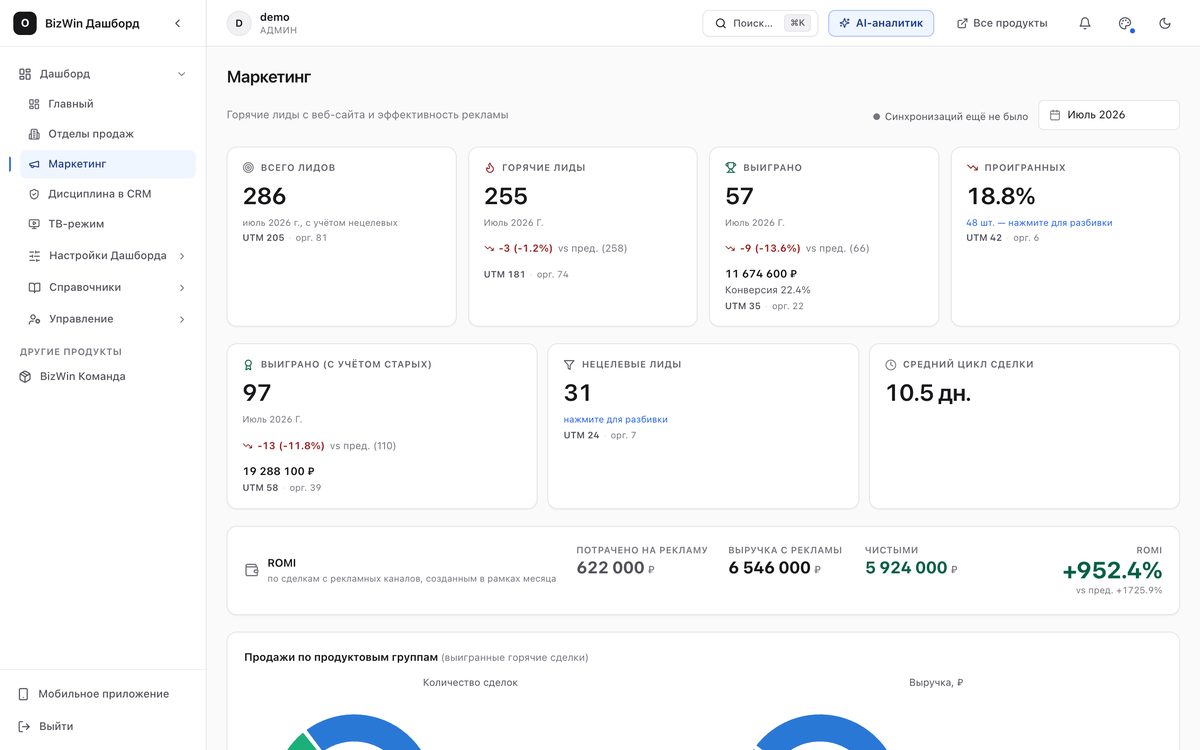The width and height of the screenshot is (1200, 750).
Task: Click the funnel icon of Нецелевые лиды
Action: pos(569,365)
